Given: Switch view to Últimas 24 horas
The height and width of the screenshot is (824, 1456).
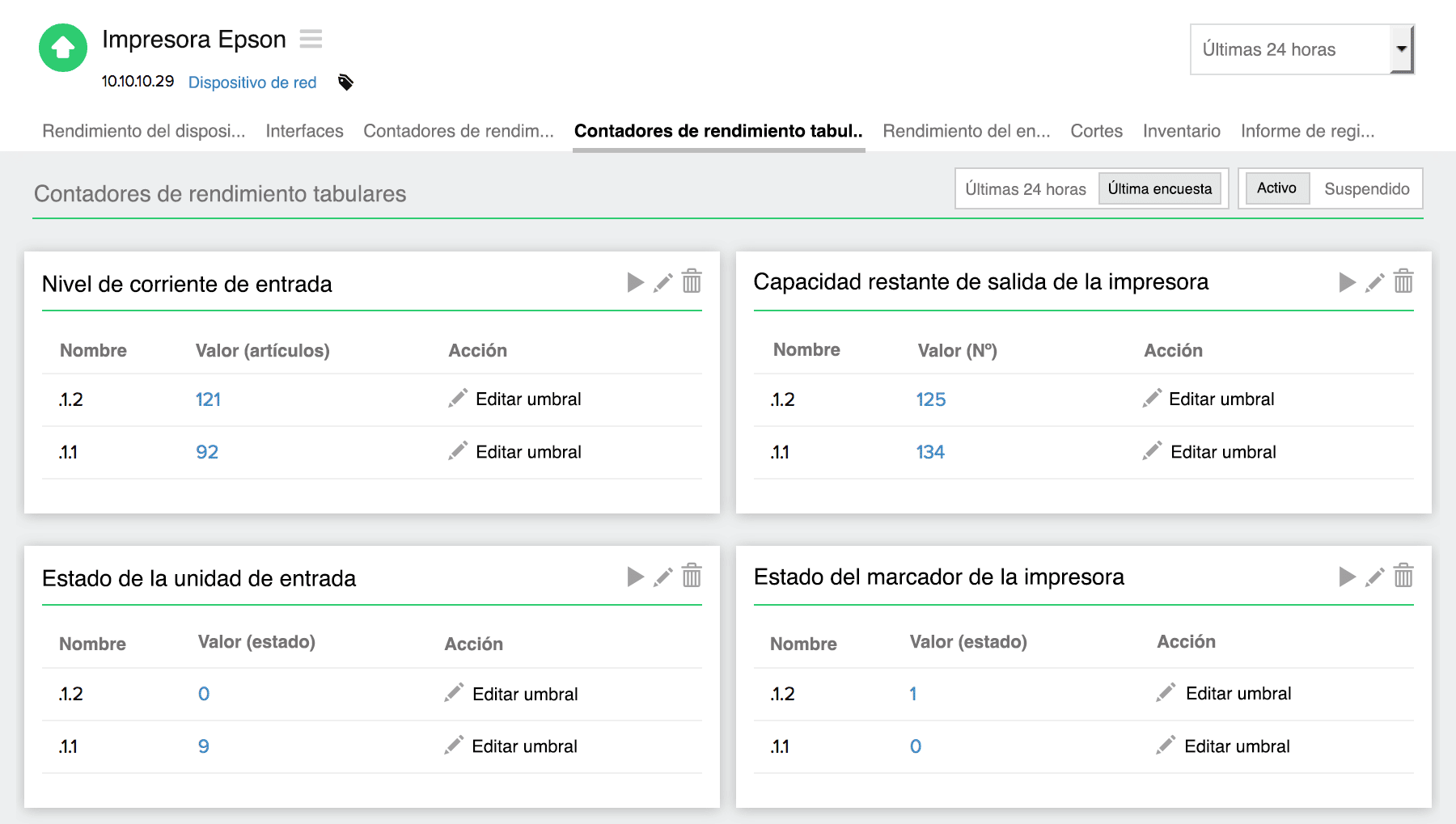Looking at the screenshot, I should (1026, 188).
